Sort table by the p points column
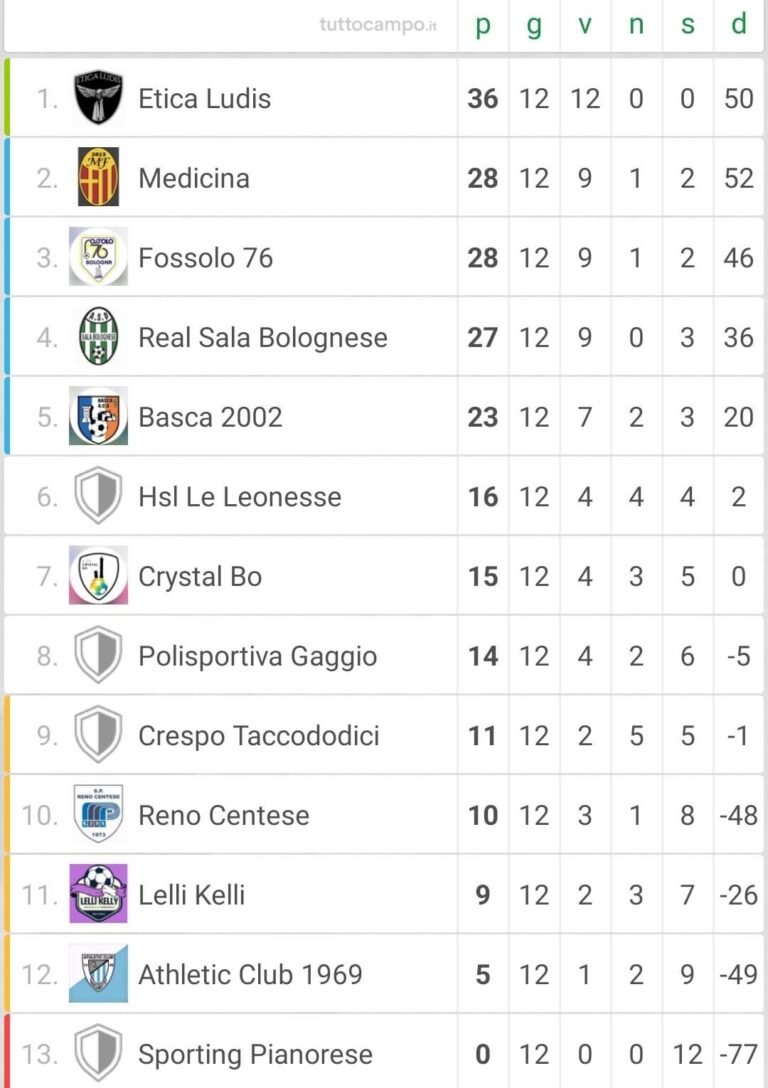The height and width of the screenshot is (1088, 768). (x=483, y=26)
